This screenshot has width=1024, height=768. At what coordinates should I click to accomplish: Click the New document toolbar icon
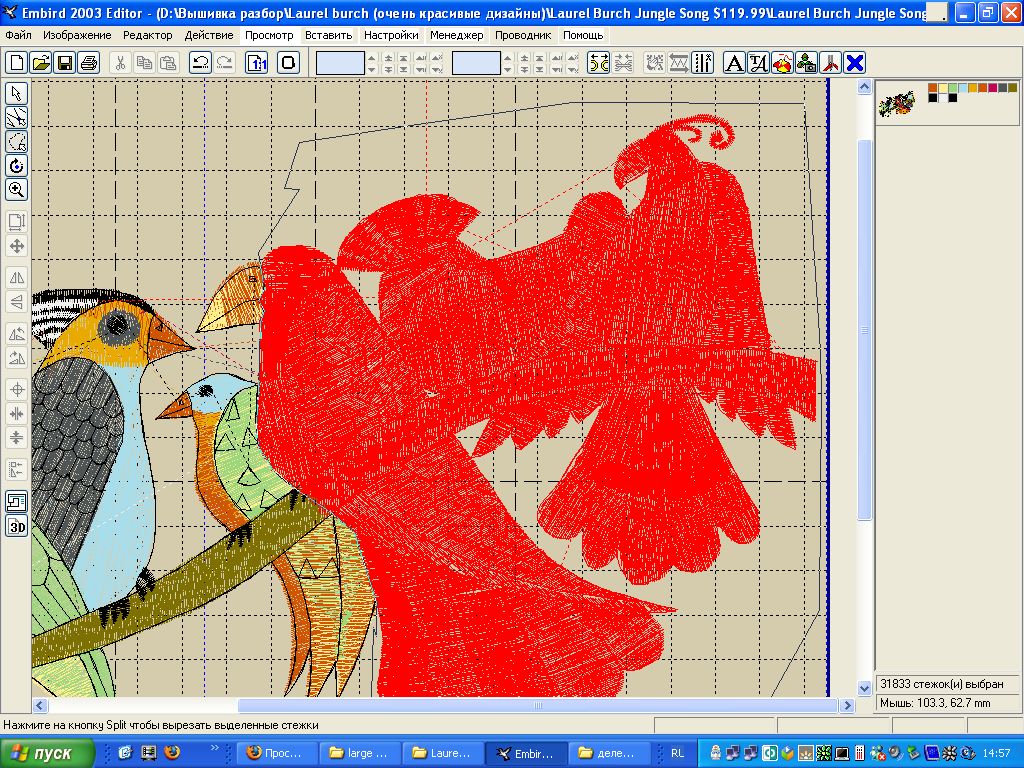(x=16, y=63)
